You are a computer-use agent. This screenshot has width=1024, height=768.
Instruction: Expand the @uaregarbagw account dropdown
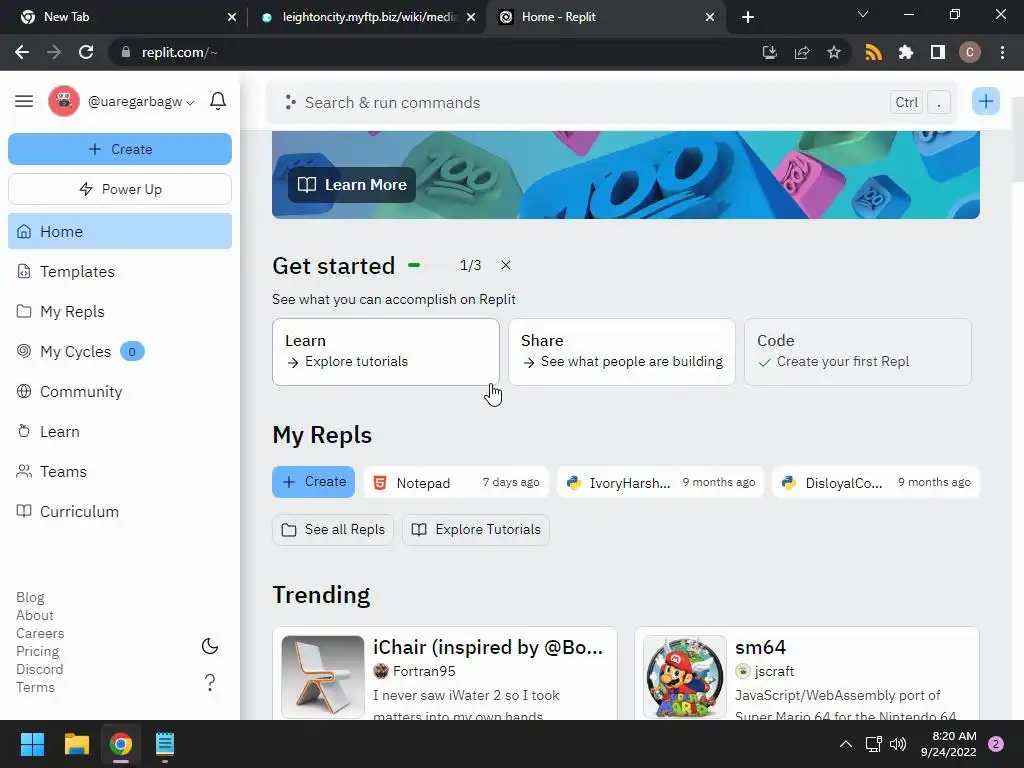141,102
